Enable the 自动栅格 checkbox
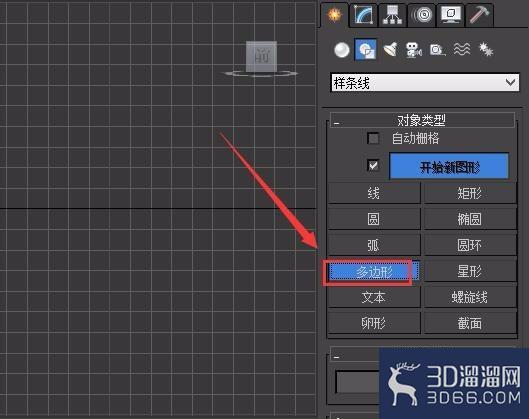 click(373, 138)
